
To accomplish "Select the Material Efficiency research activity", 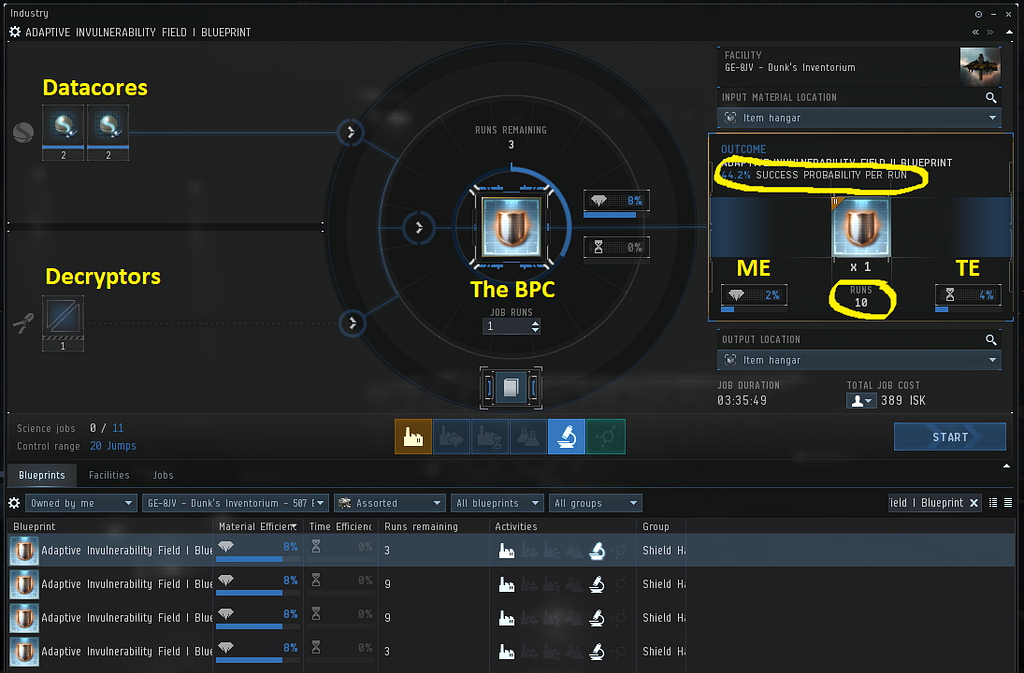I will click(x=451, y=437).
